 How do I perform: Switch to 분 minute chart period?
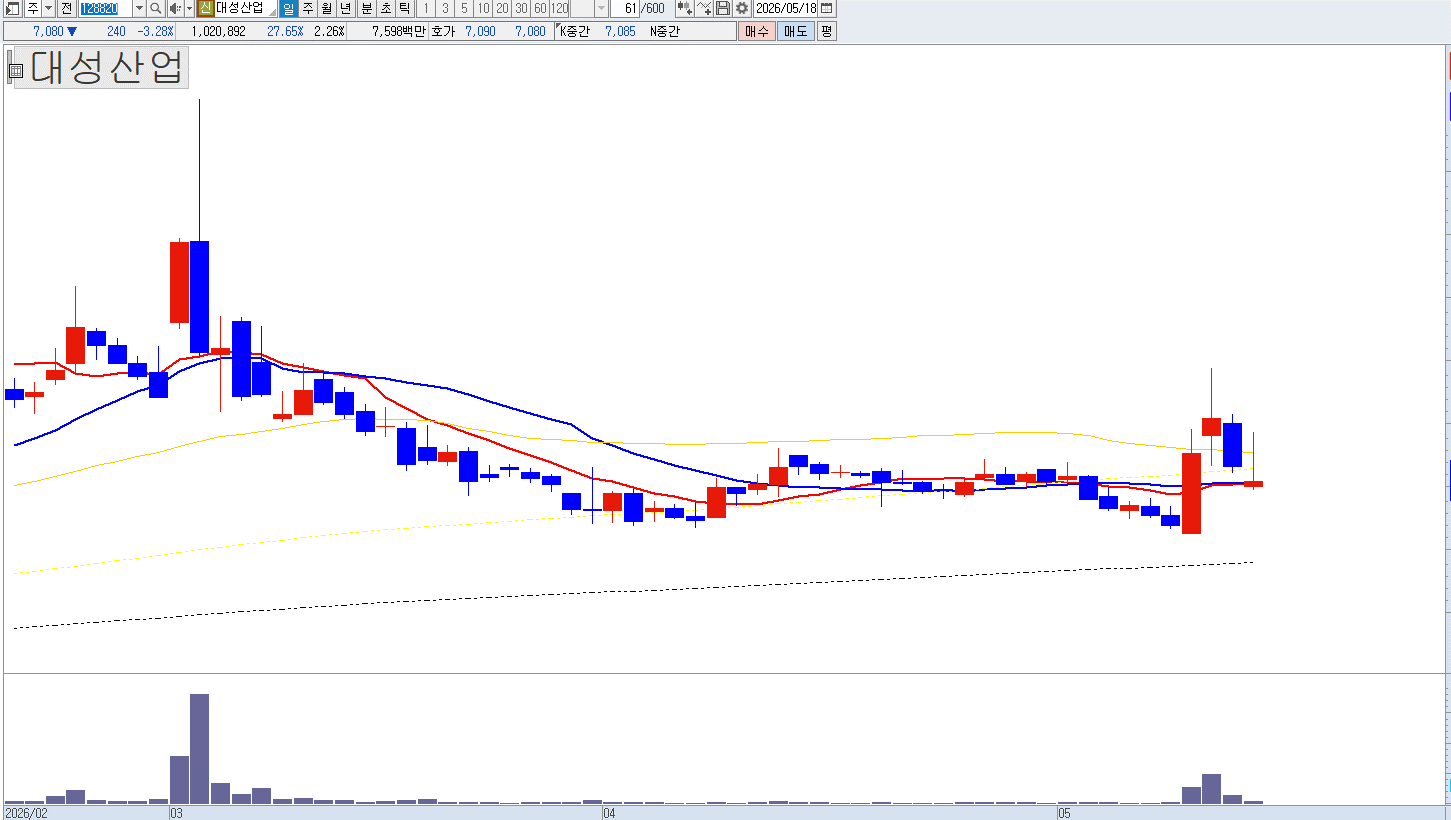pyautogui.click(x=366, y=8)
